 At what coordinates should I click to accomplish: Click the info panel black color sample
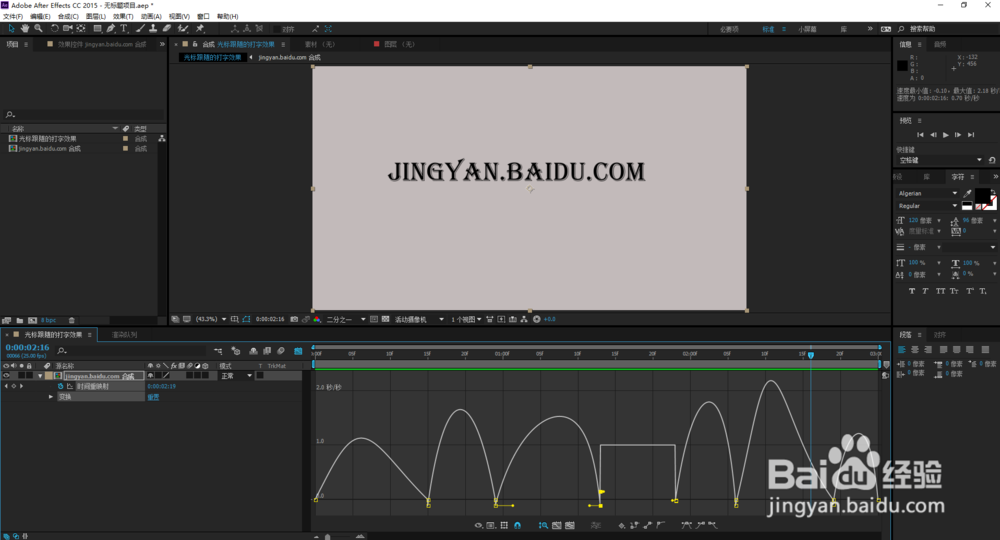click(902, 65)
